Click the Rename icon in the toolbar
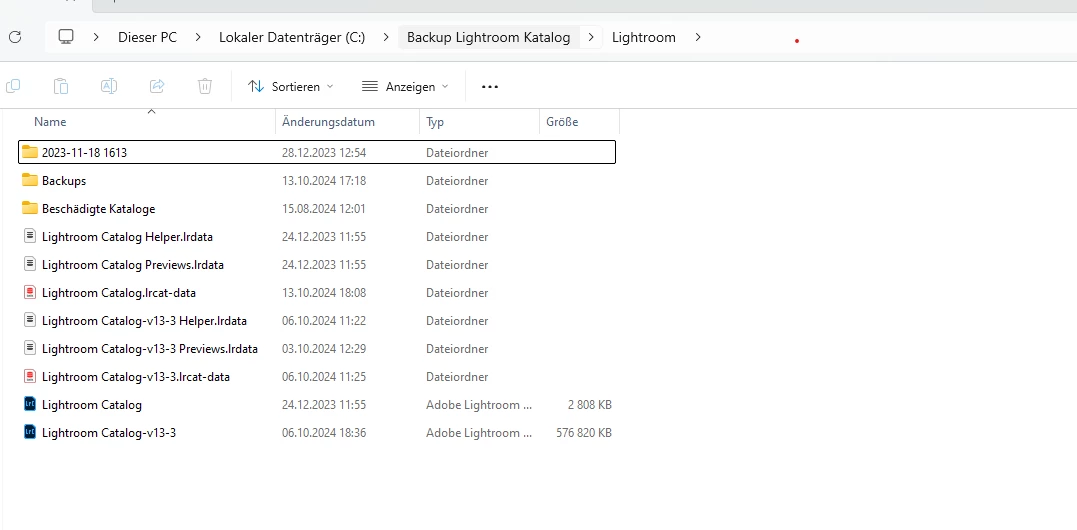1077x530 pixels. 109,87
